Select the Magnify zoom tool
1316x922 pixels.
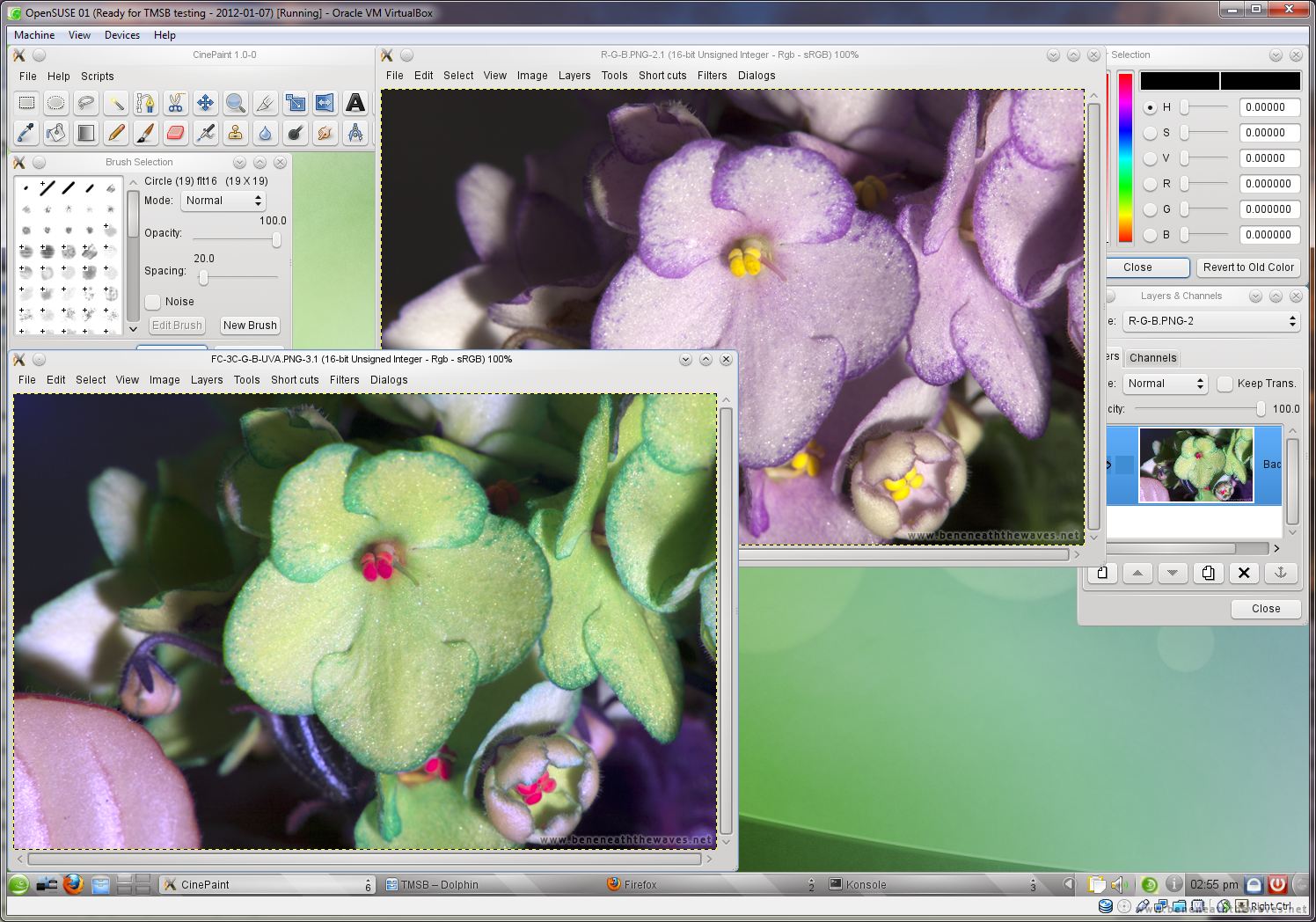[x=236, y=103]
